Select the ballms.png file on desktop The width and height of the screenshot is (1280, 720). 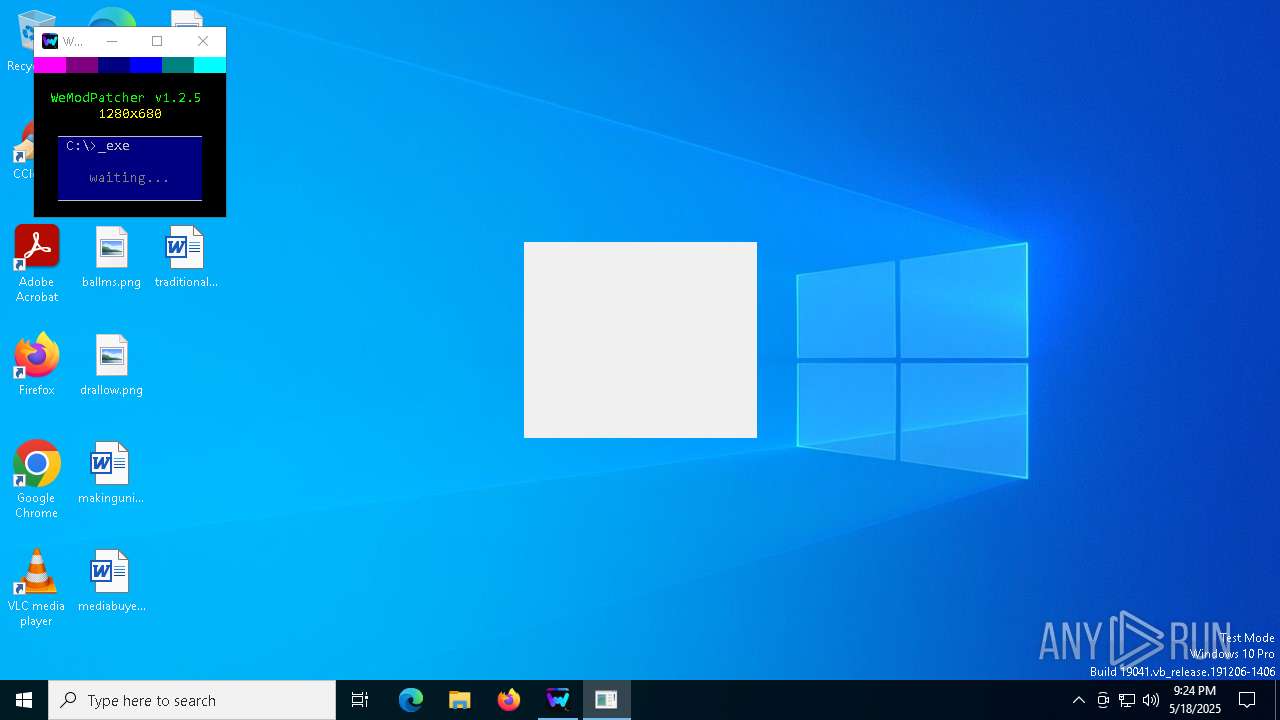(111, 257)
